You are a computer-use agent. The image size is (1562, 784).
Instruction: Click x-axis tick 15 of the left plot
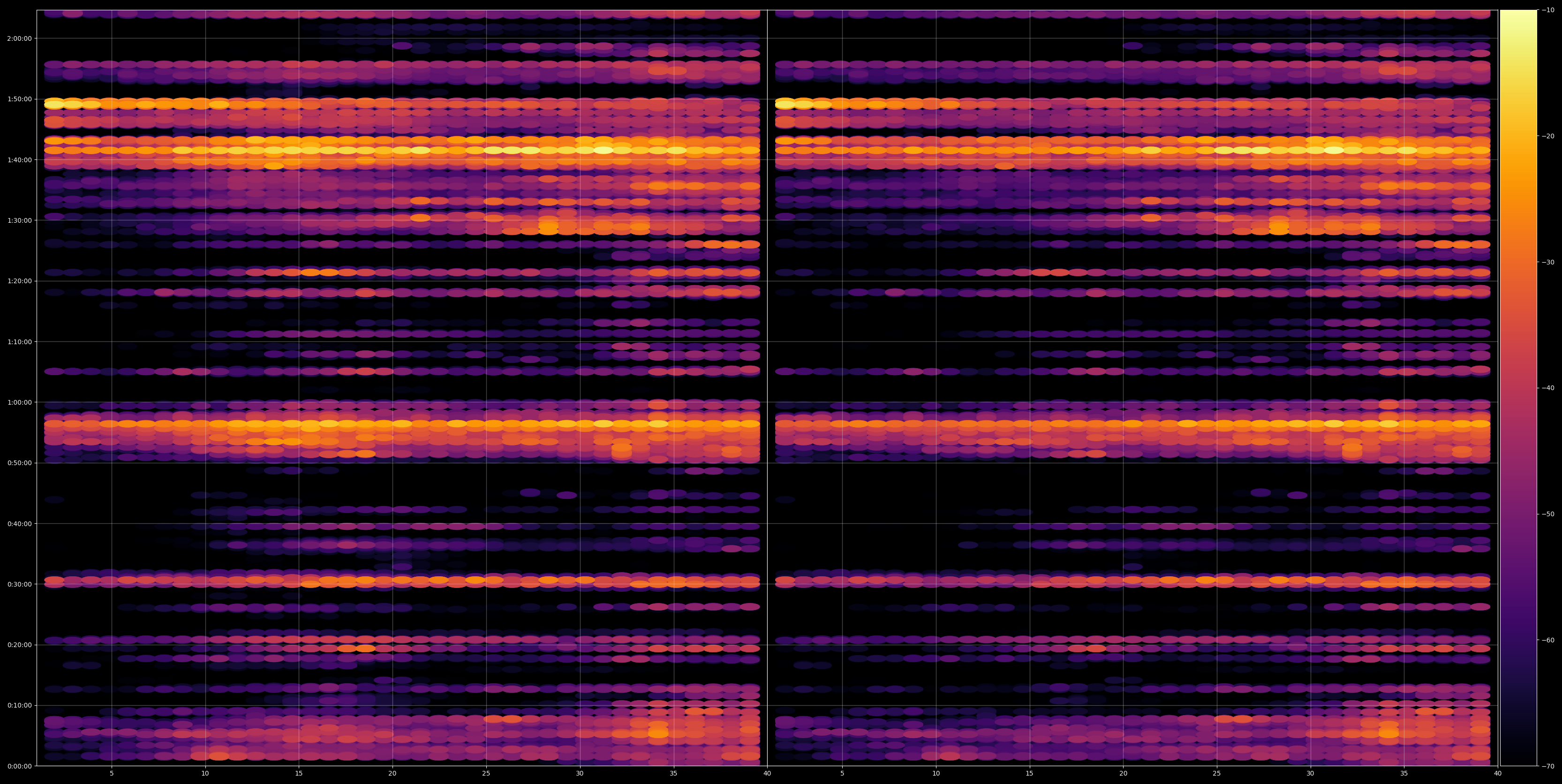click(299, 774)
